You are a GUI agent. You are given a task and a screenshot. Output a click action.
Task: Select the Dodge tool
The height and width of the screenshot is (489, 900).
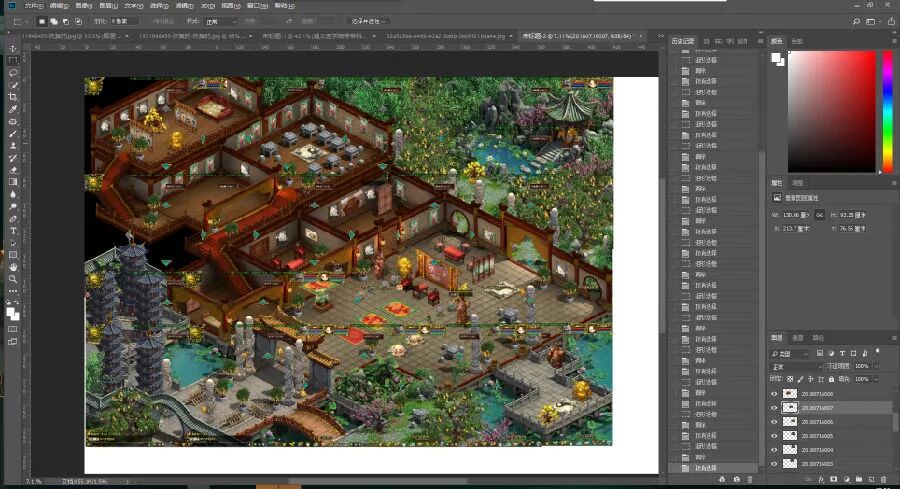point(13,207)
